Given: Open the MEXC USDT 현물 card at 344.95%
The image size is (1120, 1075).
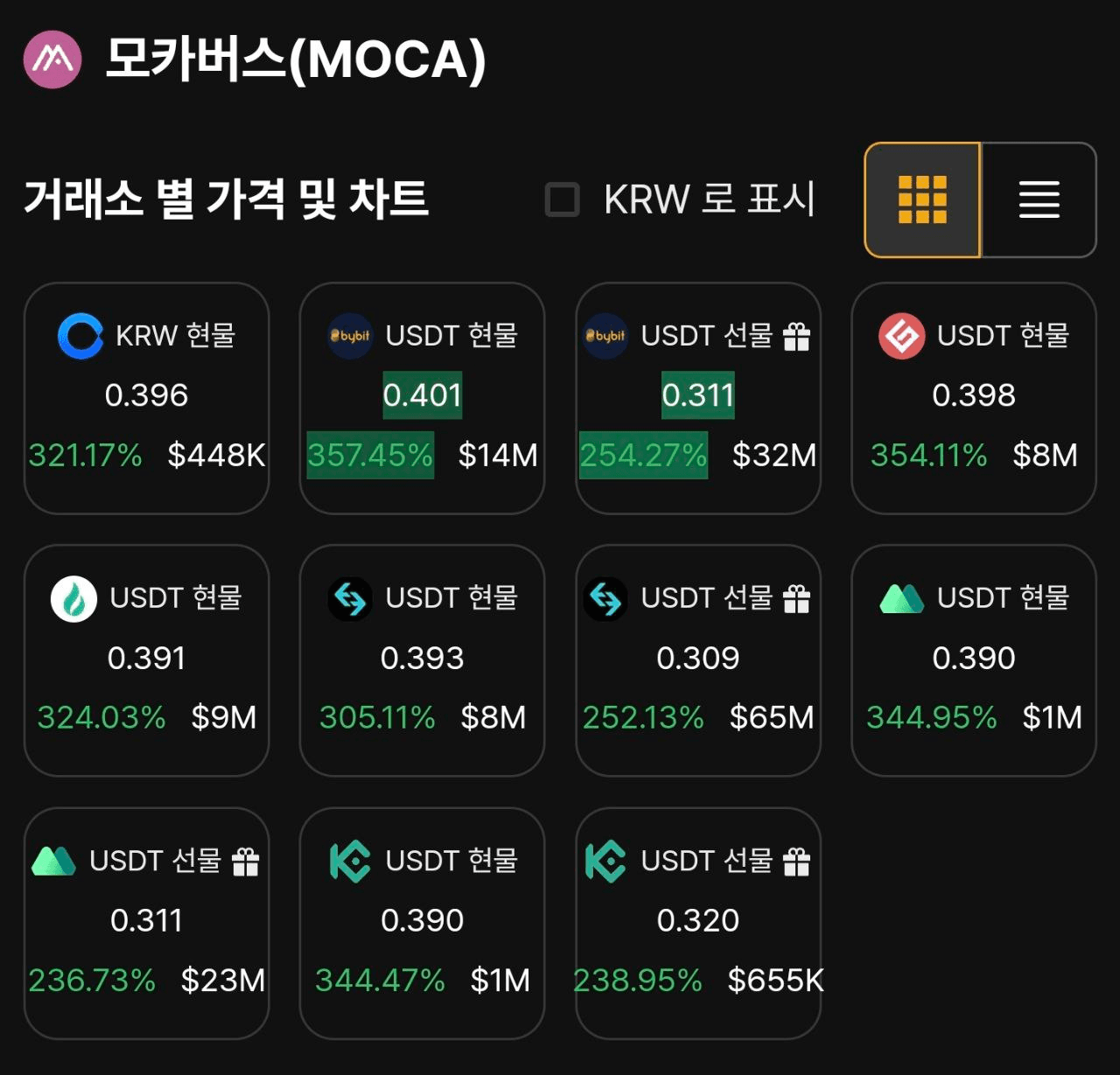Looking at the screenshot, I should (974, 660).
